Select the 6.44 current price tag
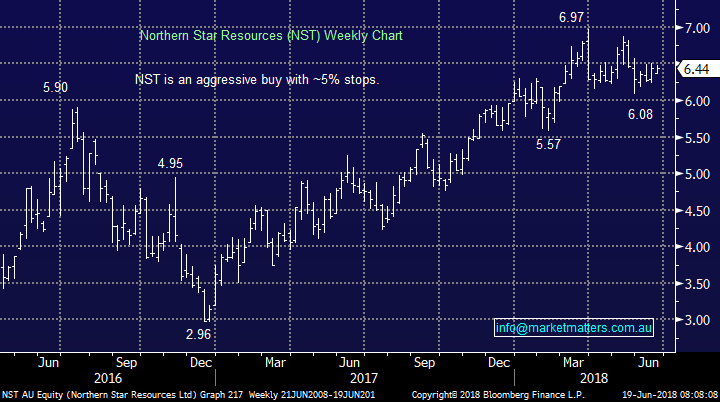 tap(695, 69)
